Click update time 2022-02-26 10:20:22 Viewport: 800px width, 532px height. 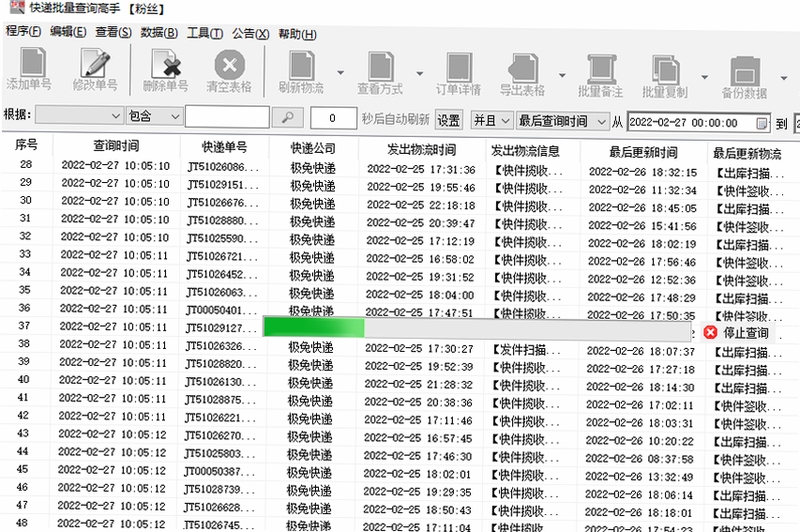point(640,441)
